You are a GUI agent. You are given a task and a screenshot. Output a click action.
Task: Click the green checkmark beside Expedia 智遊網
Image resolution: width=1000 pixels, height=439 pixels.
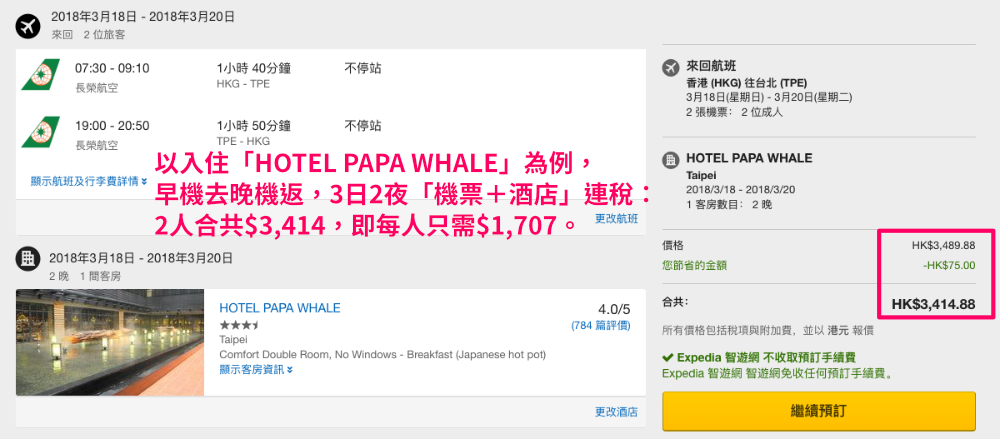pos(668,357)
